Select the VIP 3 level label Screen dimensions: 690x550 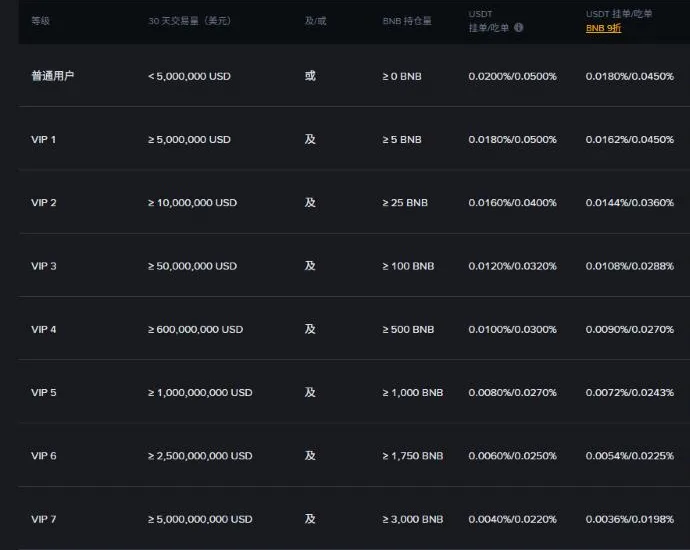[44, 266]
